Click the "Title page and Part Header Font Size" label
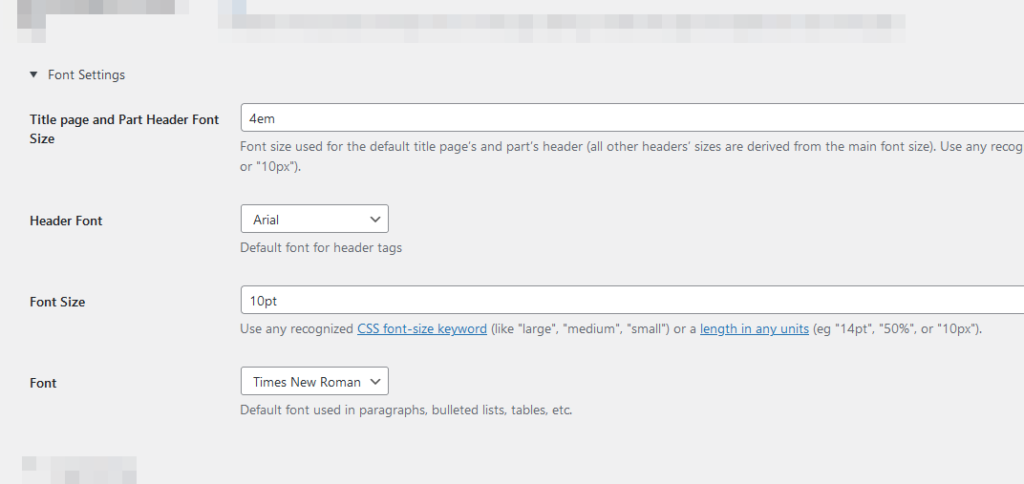This screenshot has height=484, width=1024. [124, 129]
